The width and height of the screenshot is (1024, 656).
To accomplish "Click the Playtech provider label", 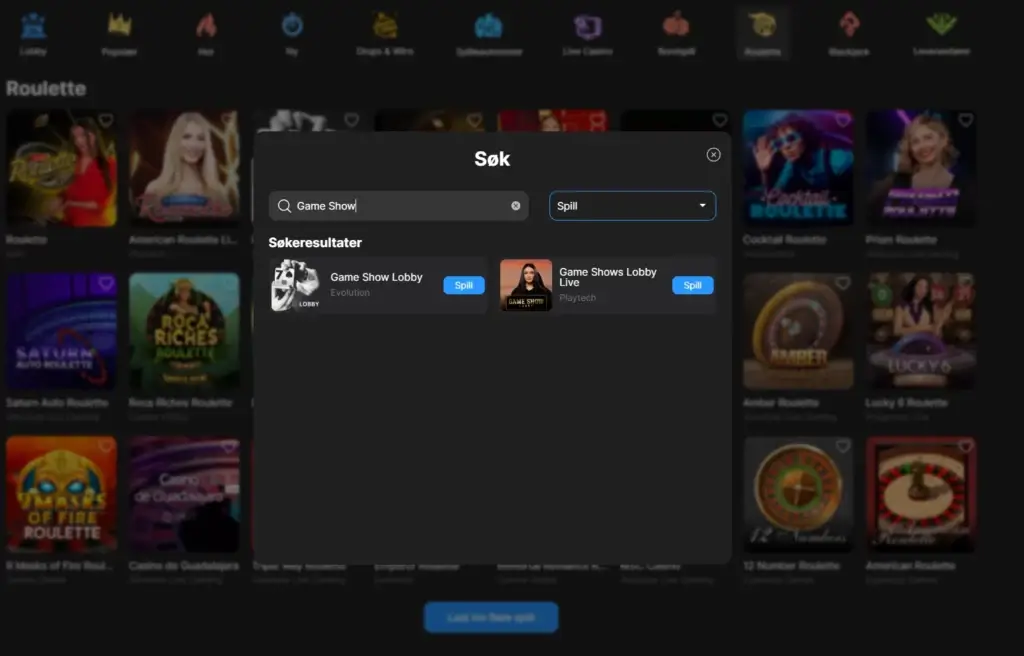I will (577, 298).
